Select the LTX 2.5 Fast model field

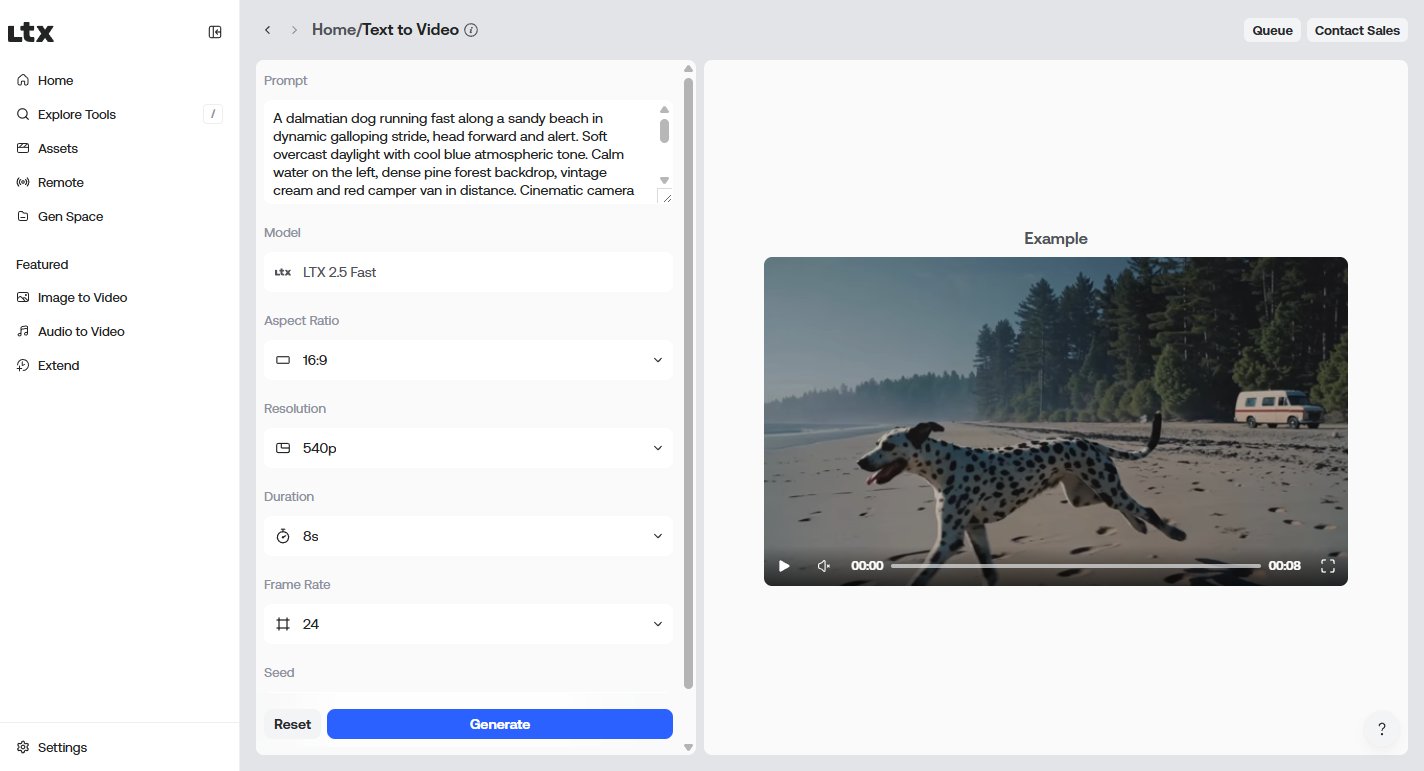[x=468, y=272]
